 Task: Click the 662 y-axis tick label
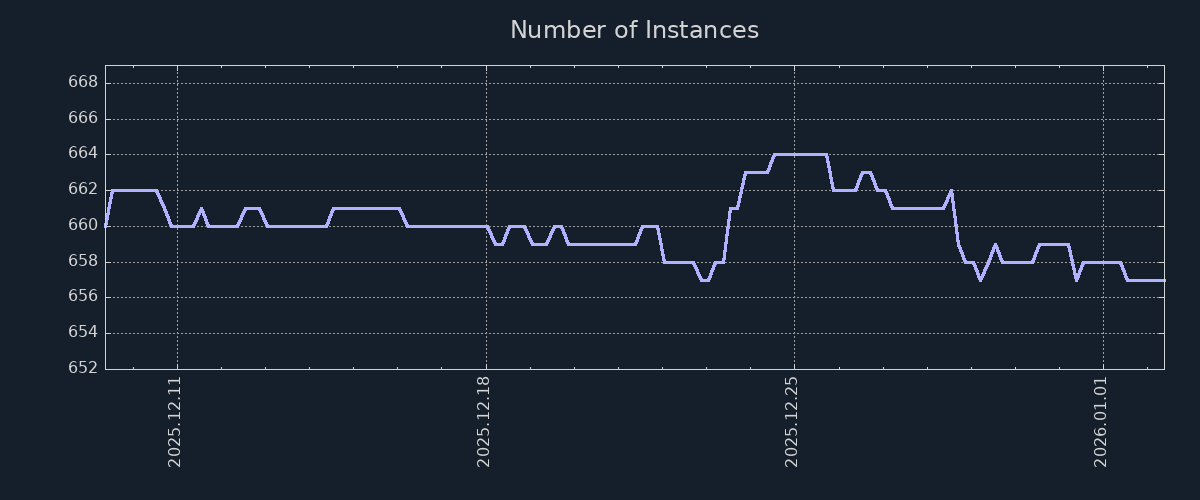84,189
